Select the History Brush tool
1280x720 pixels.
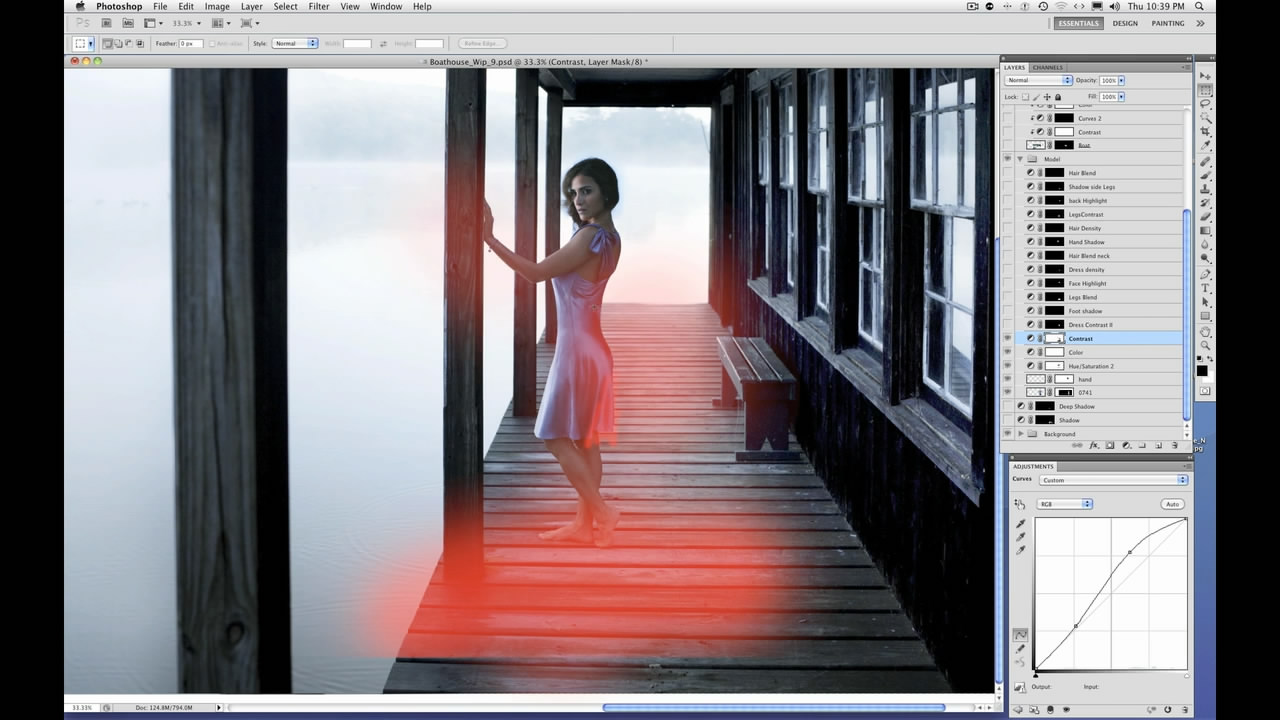1205,203
